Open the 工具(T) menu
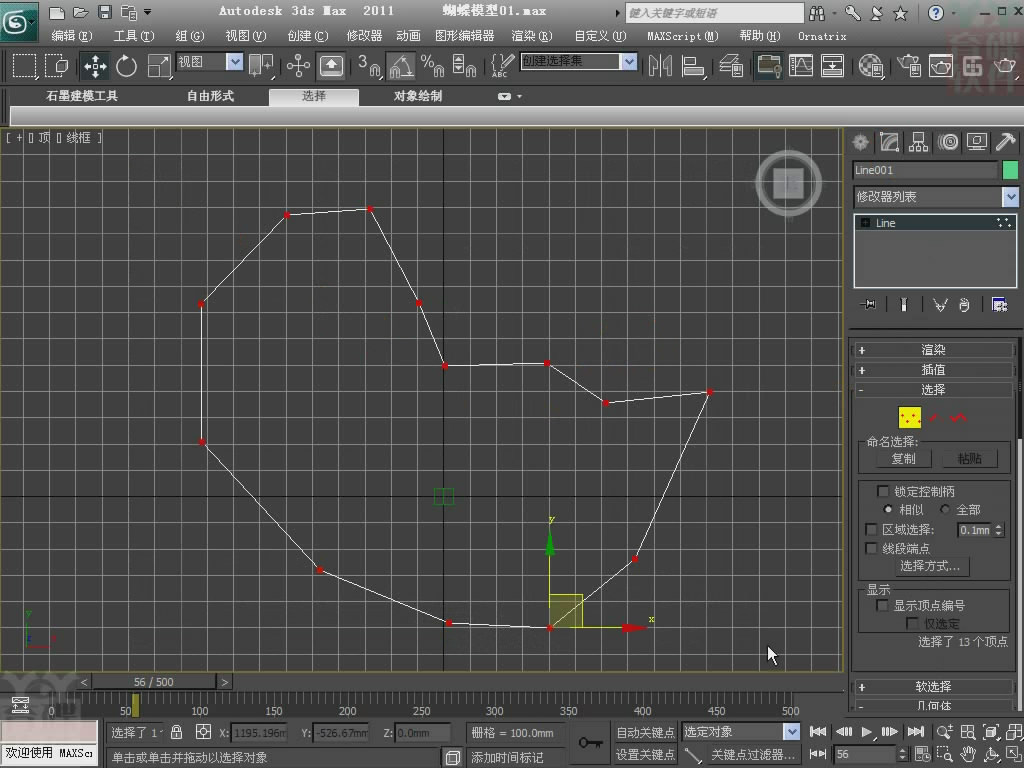 (134, 36)
